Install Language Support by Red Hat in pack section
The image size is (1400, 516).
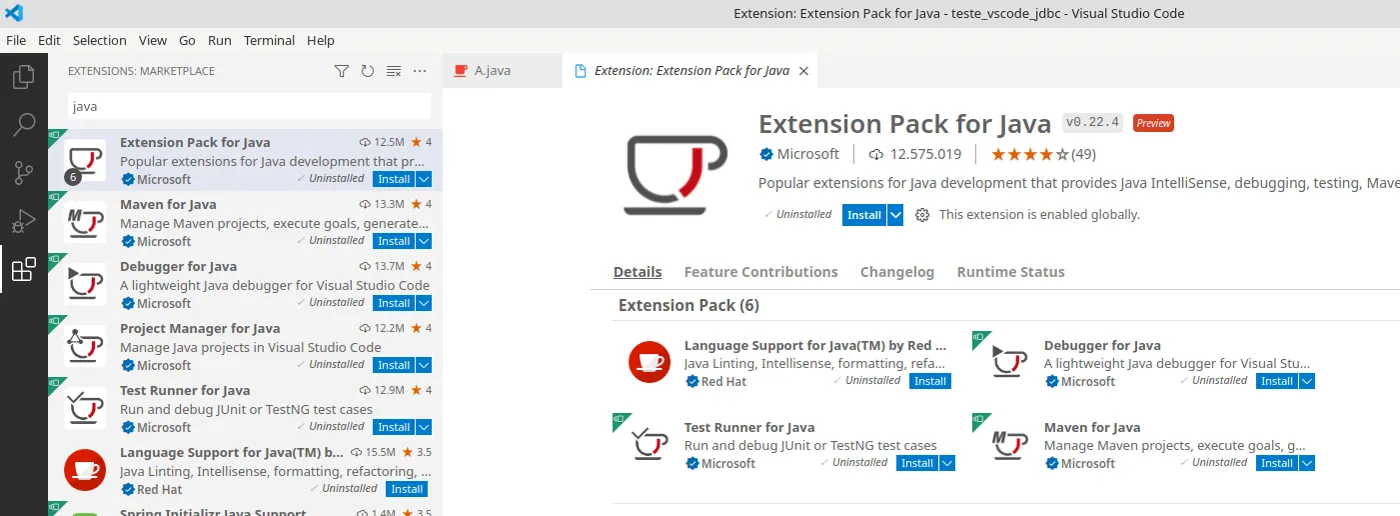point(930,381)
